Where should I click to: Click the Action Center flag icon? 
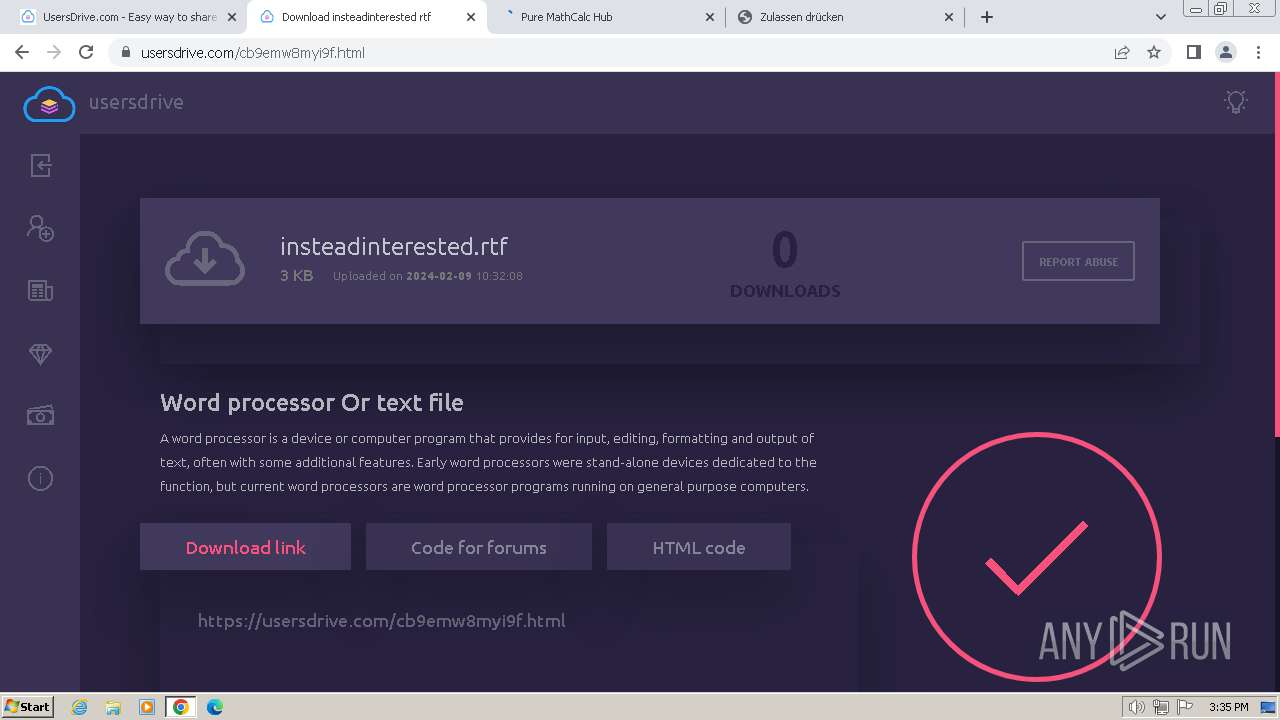(x=1185, y=707)
